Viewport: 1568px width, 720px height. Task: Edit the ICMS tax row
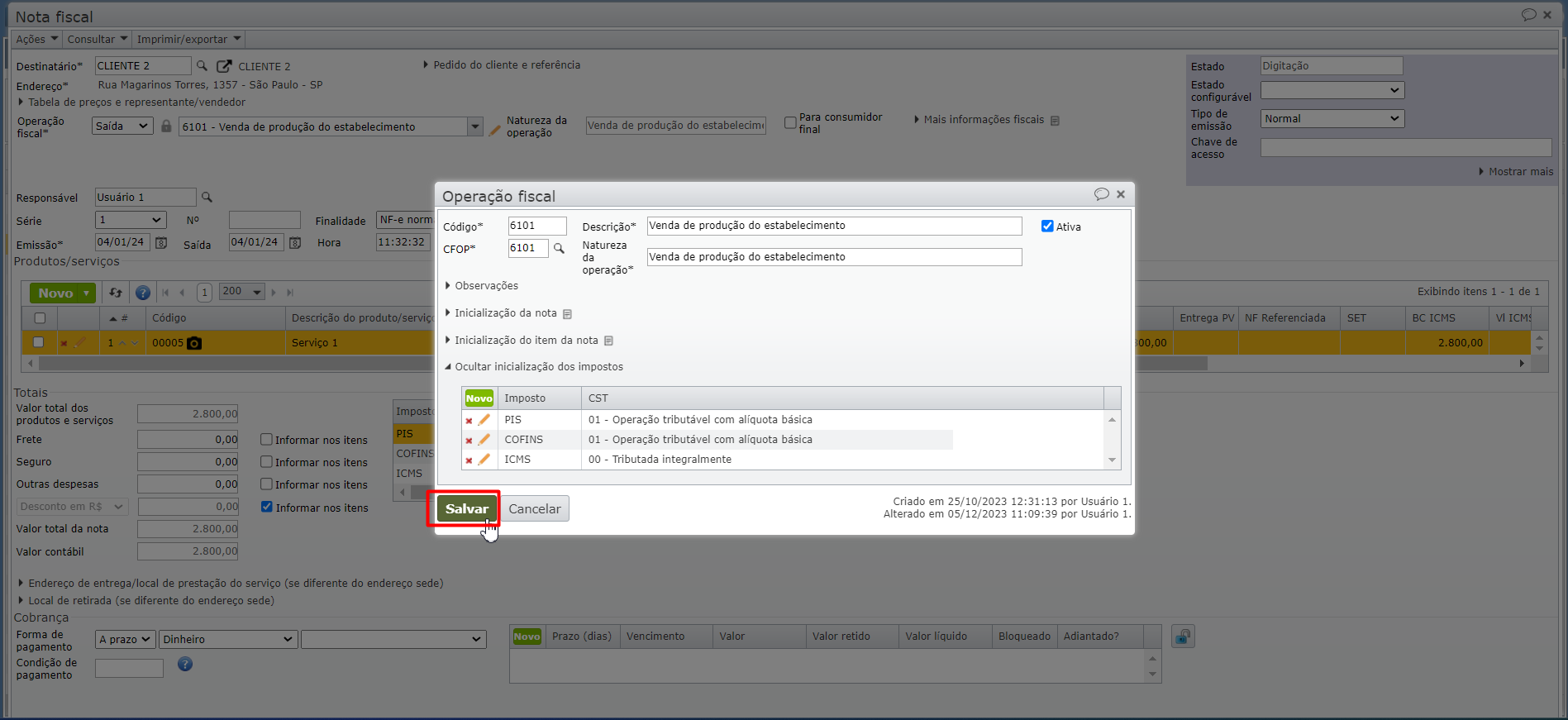pos(484,460)
